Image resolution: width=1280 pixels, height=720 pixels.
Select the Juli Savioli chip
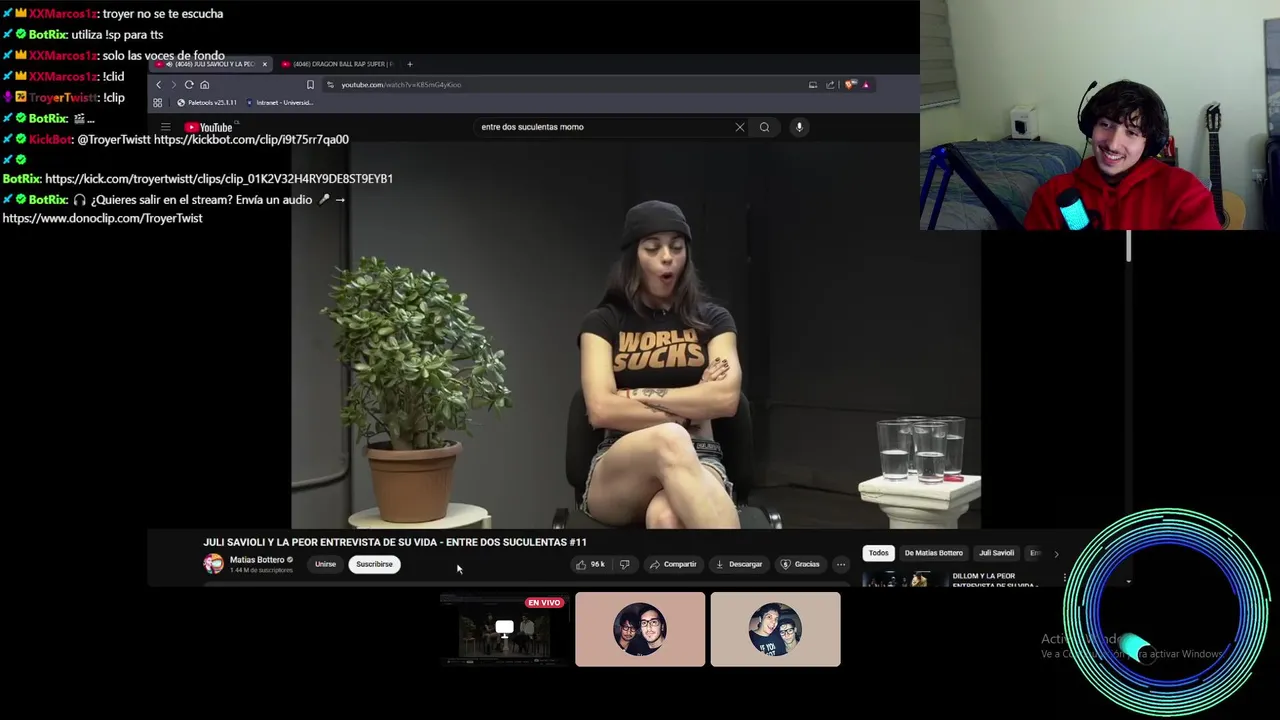996,553
